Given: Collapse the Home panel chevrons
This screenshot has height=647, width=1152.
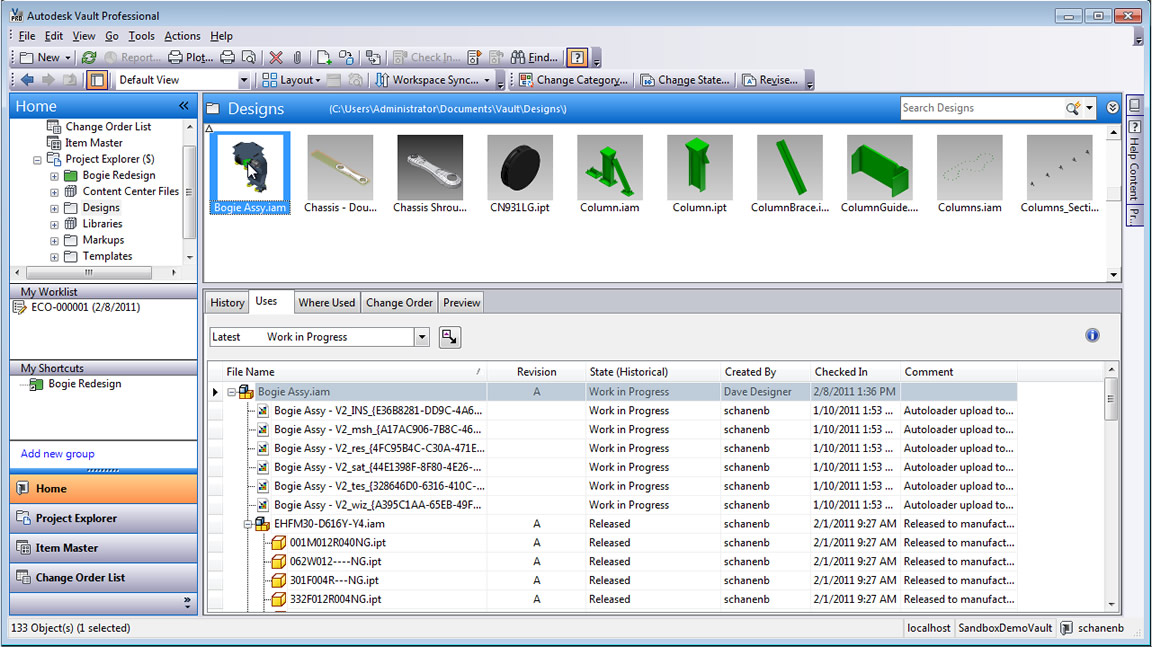Looking at the screenshot, I should click(184, 106).
